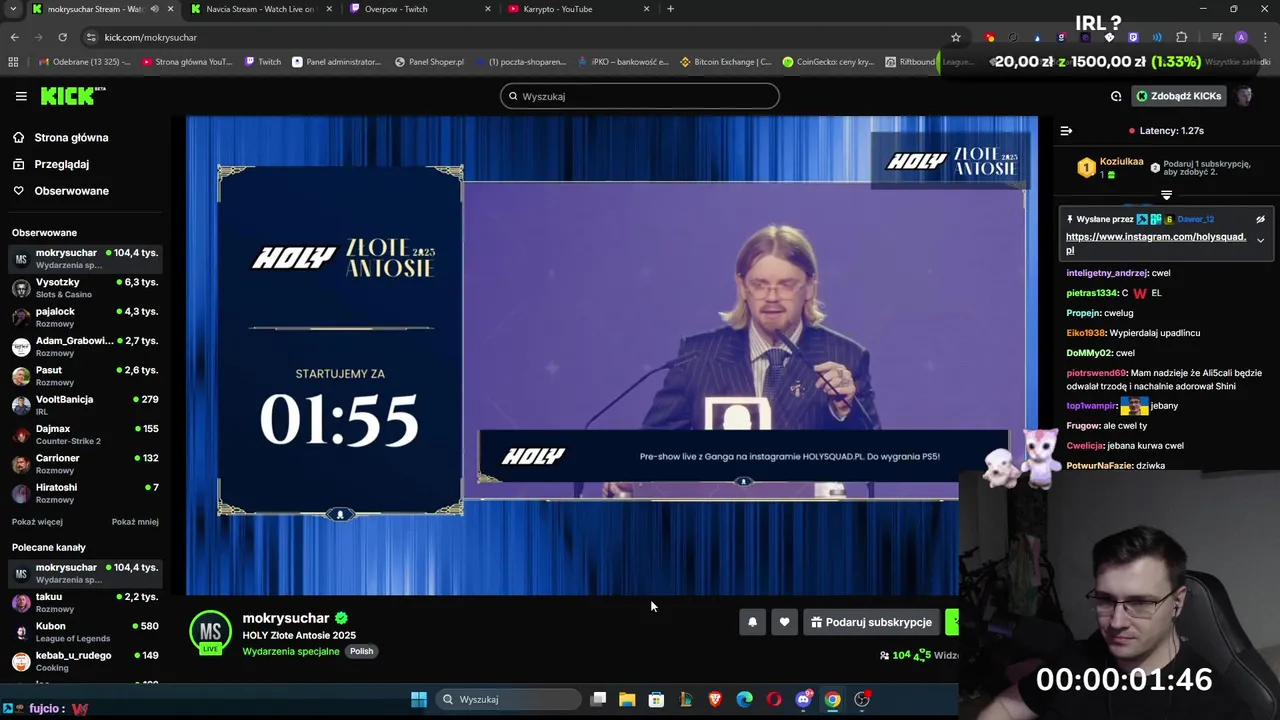Mute the mokrysuchar tab audio icon
The width and height of the screenshot is (1280, 720).
154,9
